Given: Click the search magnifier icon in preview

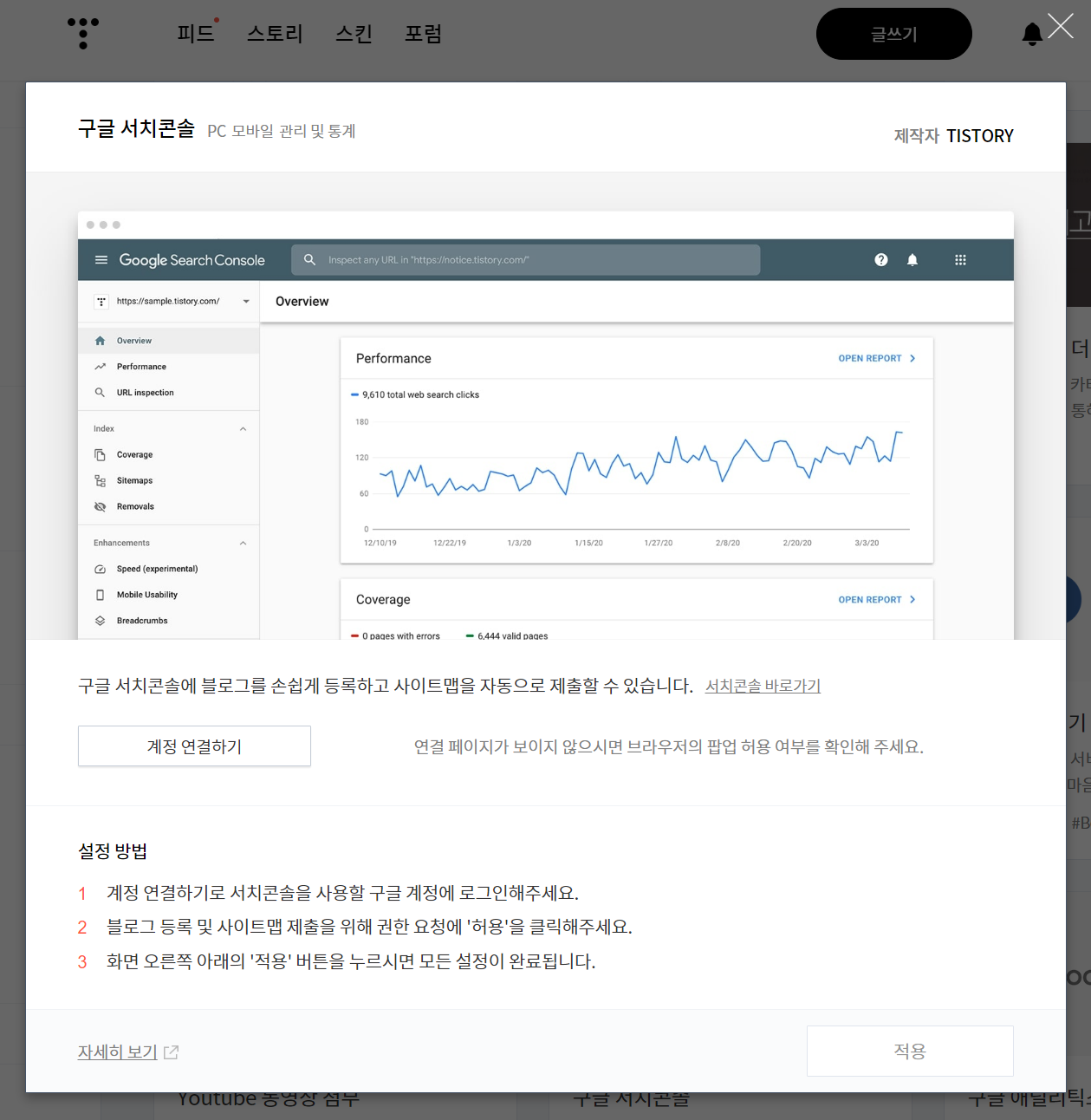Looking at the screenshot, I should 309,260.
